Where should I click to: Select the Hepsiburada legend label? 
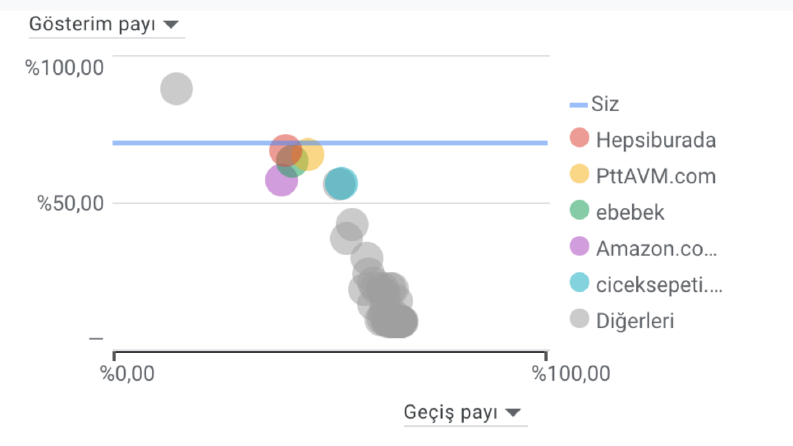pos(655,140)
